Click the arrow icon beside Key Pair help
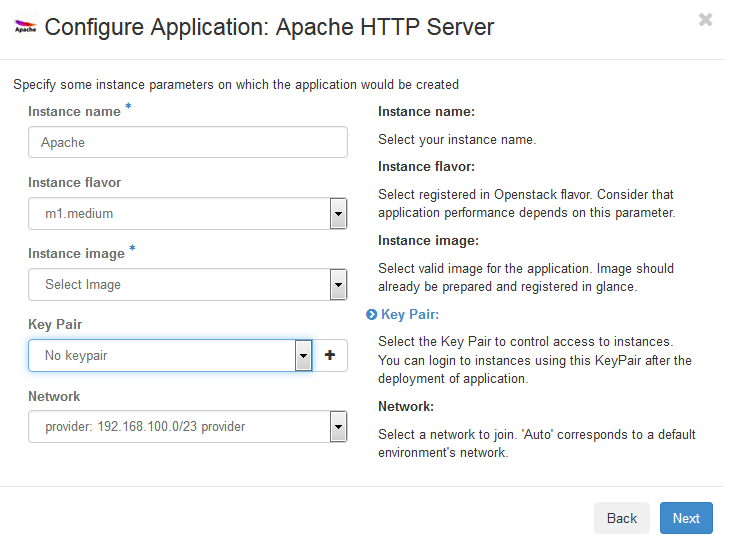 (371, 315)
